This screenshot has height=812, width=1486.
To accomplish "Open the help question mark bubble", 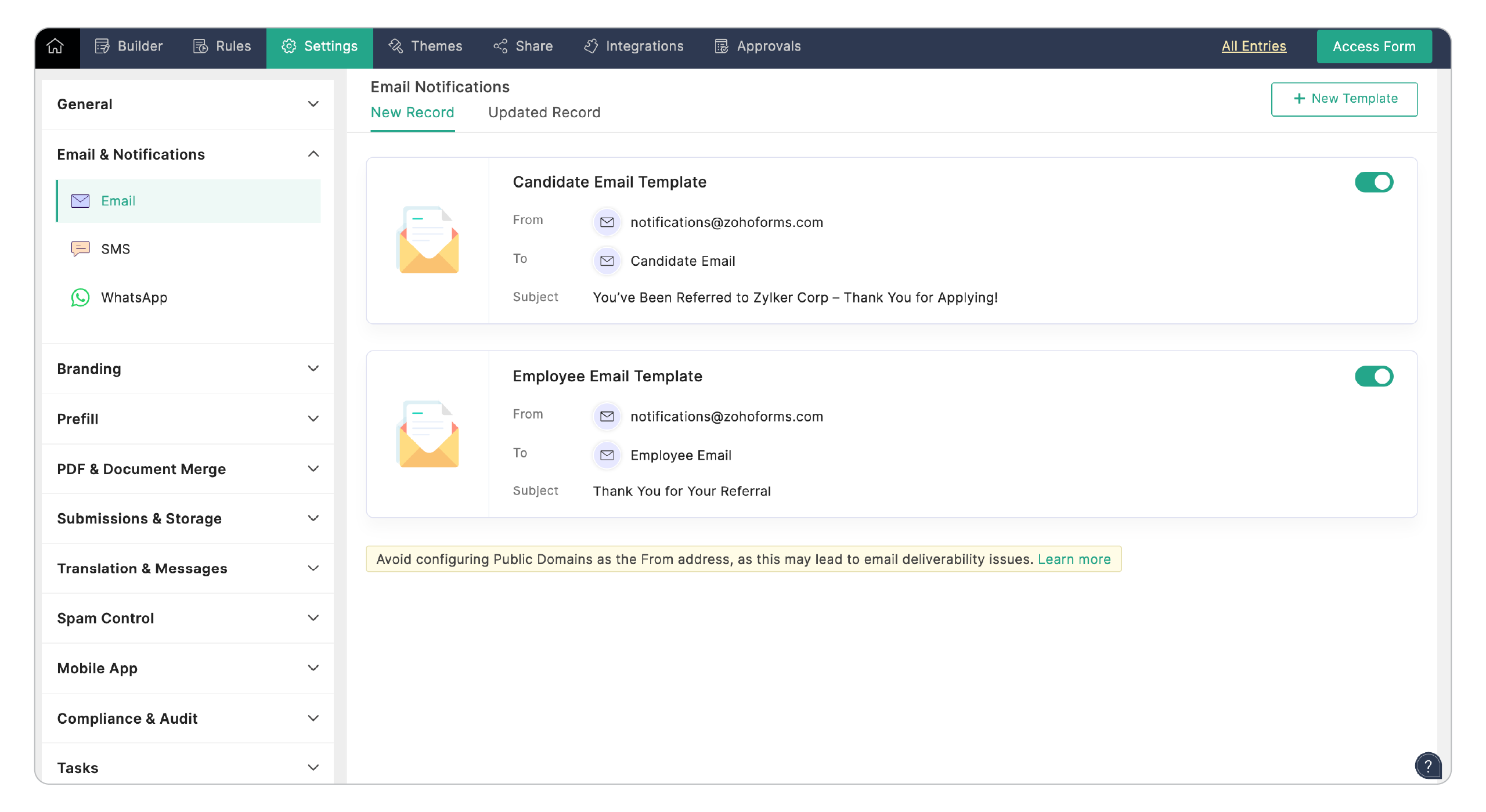I will pos(1429,766).
